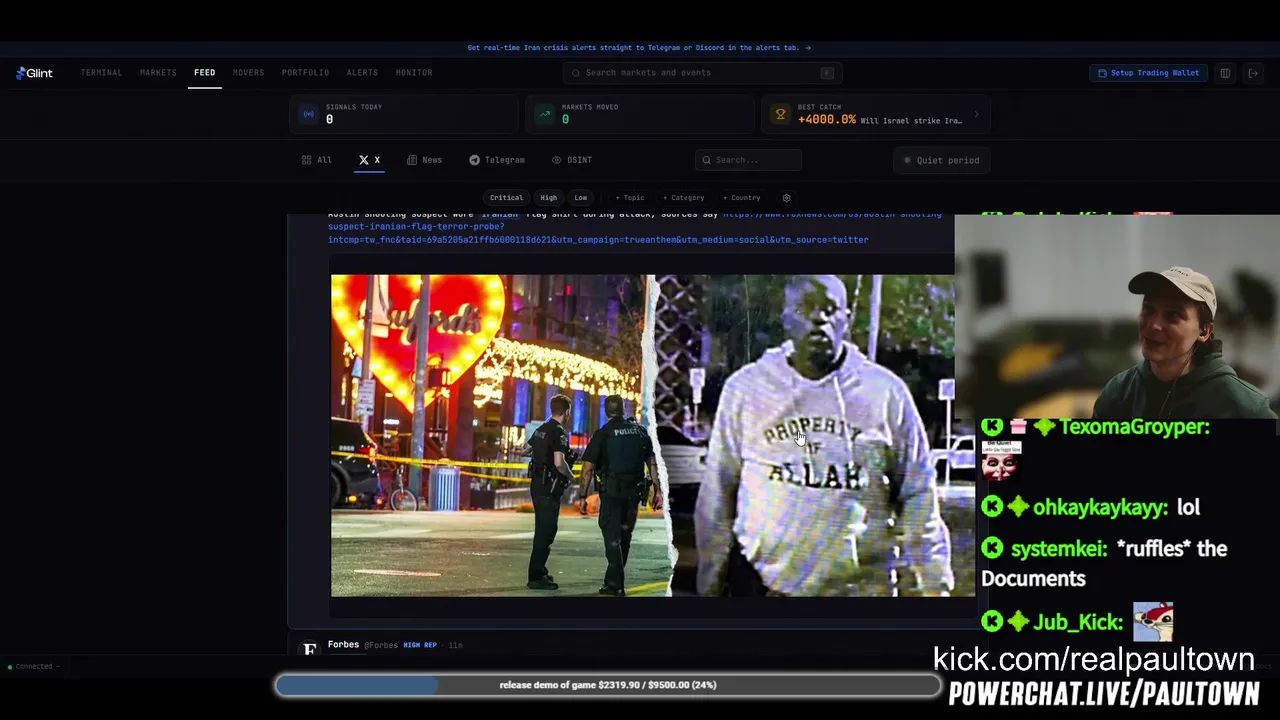The width and height of the screenshot is (1280, 720).
Task: Click the Search markets and events field
Action: (702, 73)
